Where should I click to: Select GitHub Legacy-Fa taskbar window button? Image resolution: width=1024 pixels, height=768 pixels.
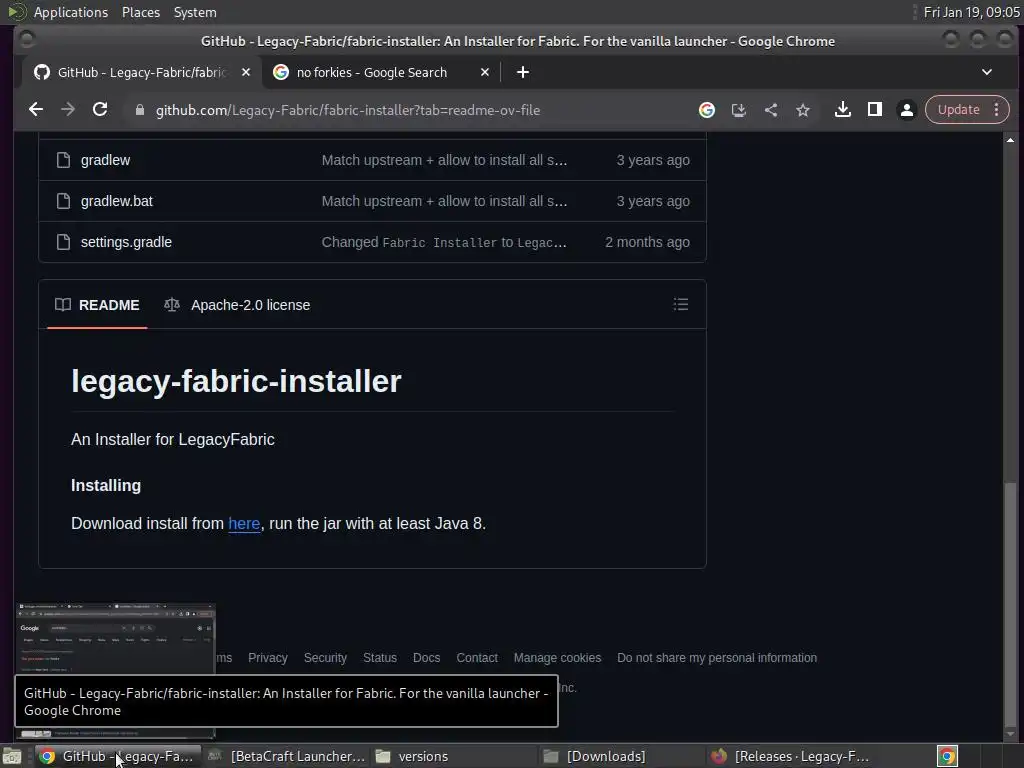point(118,756)
